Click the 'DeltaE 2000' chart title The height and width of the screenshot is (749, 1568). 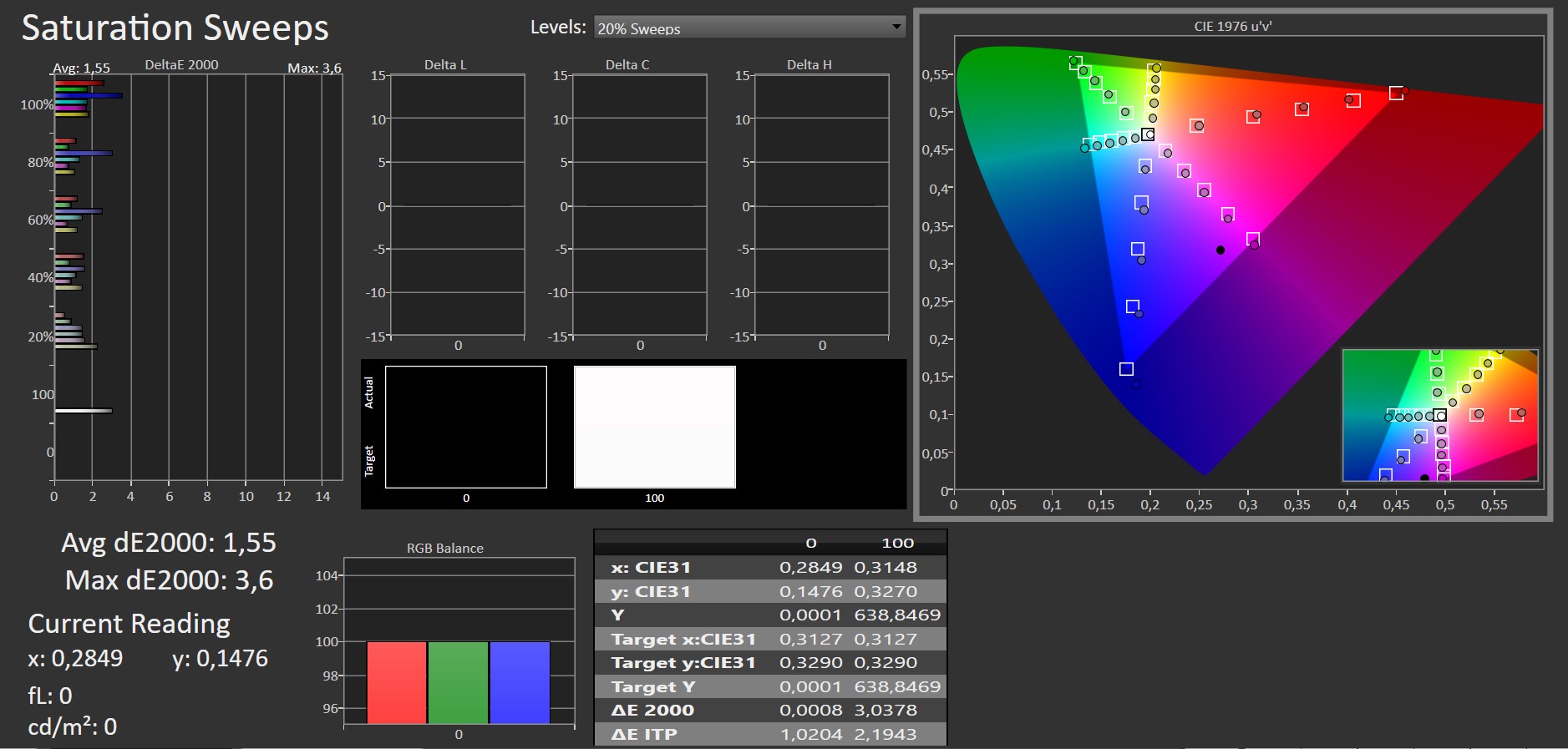181,64
